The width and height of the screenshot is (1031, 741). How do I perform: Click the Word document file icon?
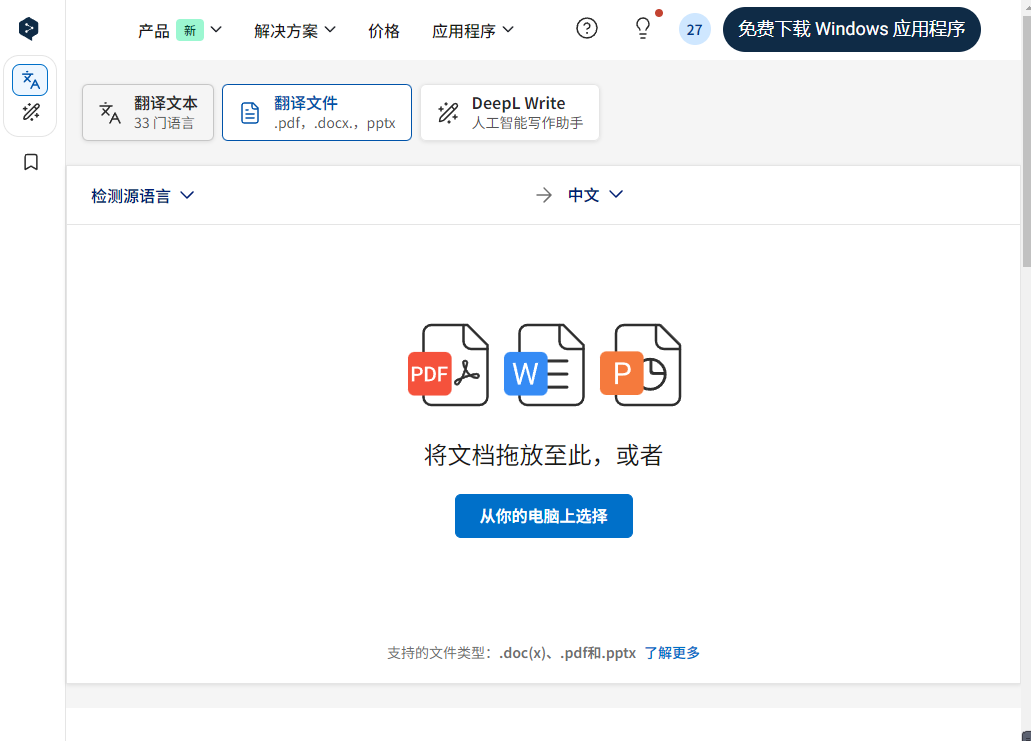coord(544,365)
